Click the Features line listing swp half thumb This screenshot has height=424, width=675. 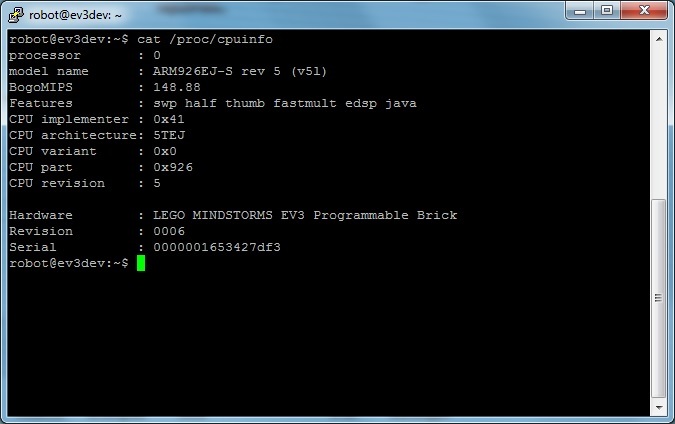point(284,103)
